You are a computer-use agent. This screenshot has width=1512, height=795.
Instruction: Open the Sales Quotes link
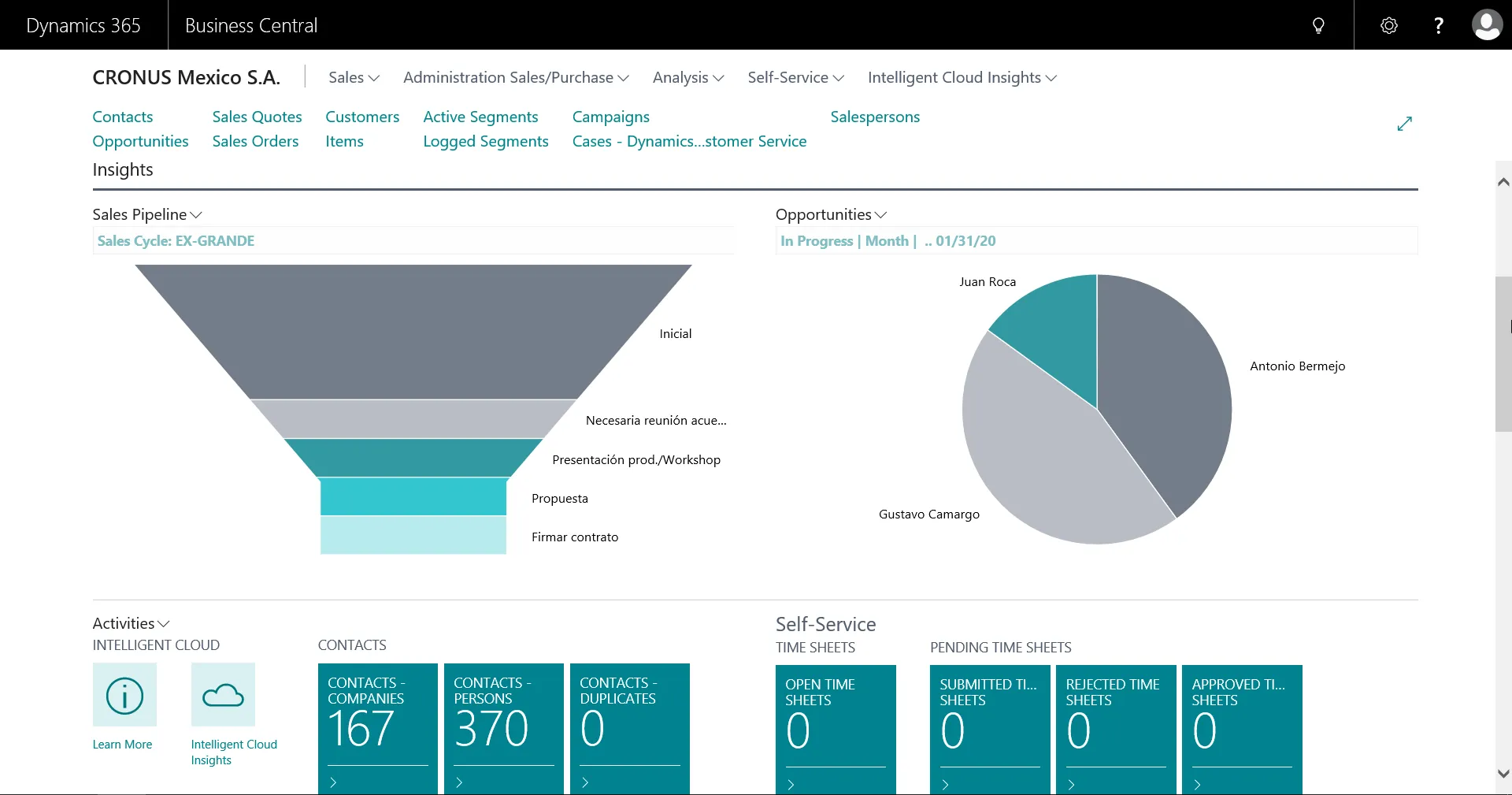click(x=257, y=116)
